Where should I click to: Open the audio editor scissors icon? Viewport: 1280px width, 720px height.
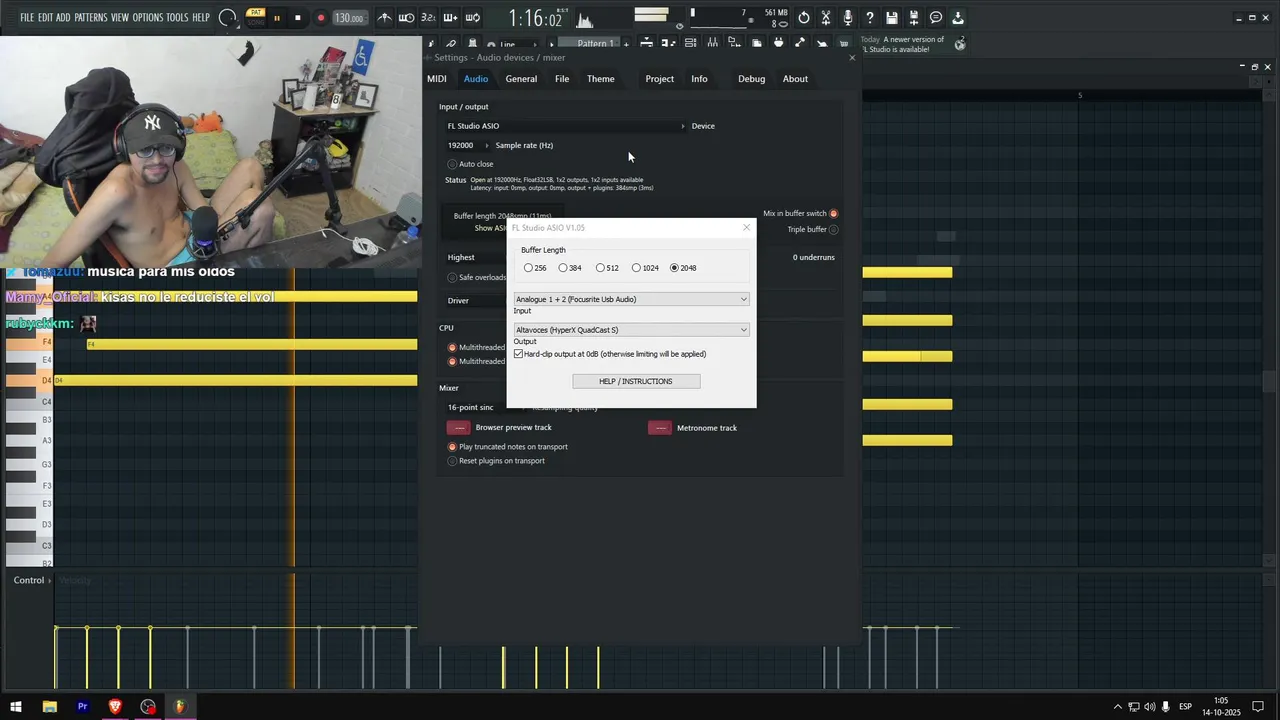[x=825, y=18]
